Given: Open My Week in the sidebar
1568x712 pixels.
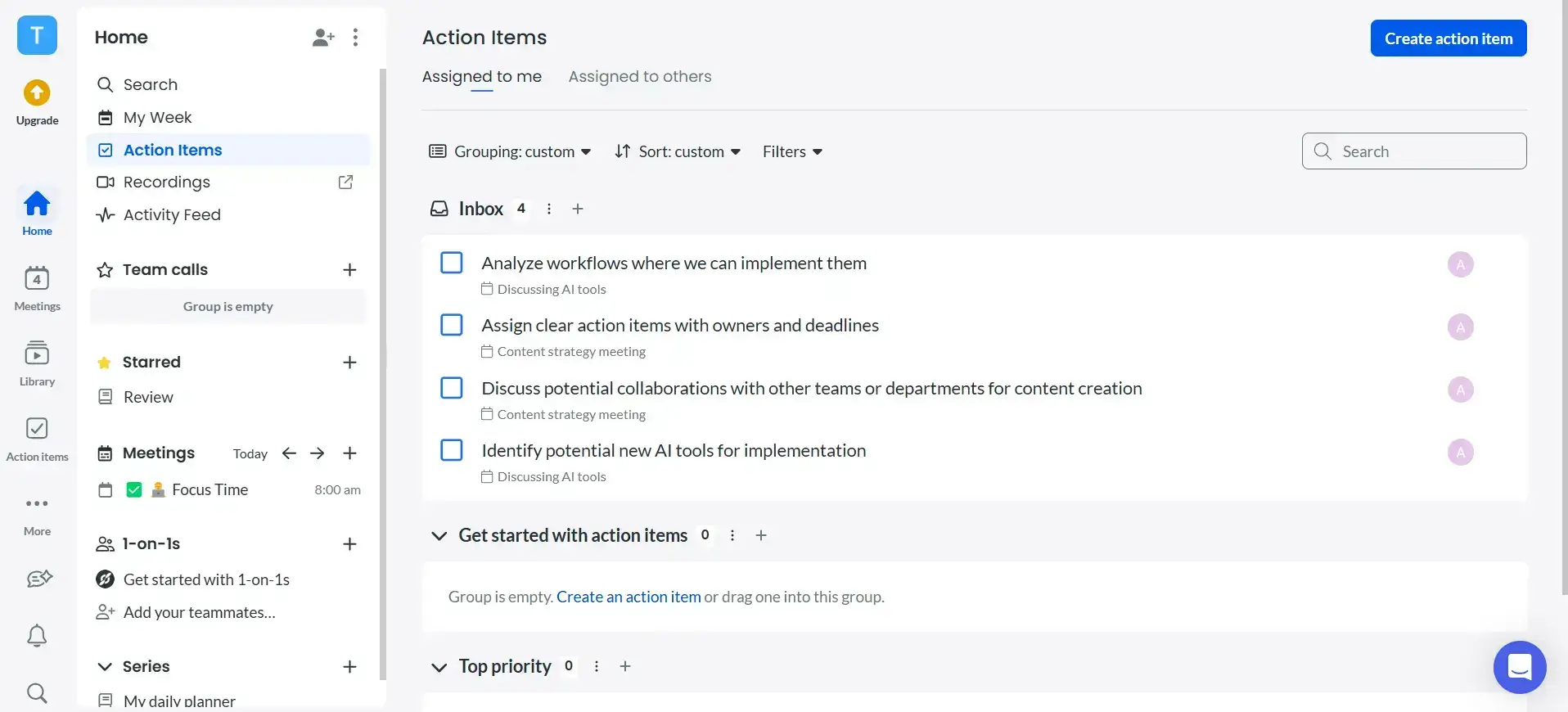Looking at the screenshot, I should [157, 118].
